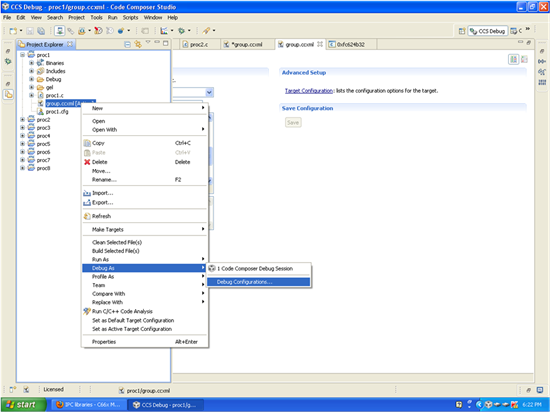
Task: Expand the Binaries node
Action: (32, 63)
